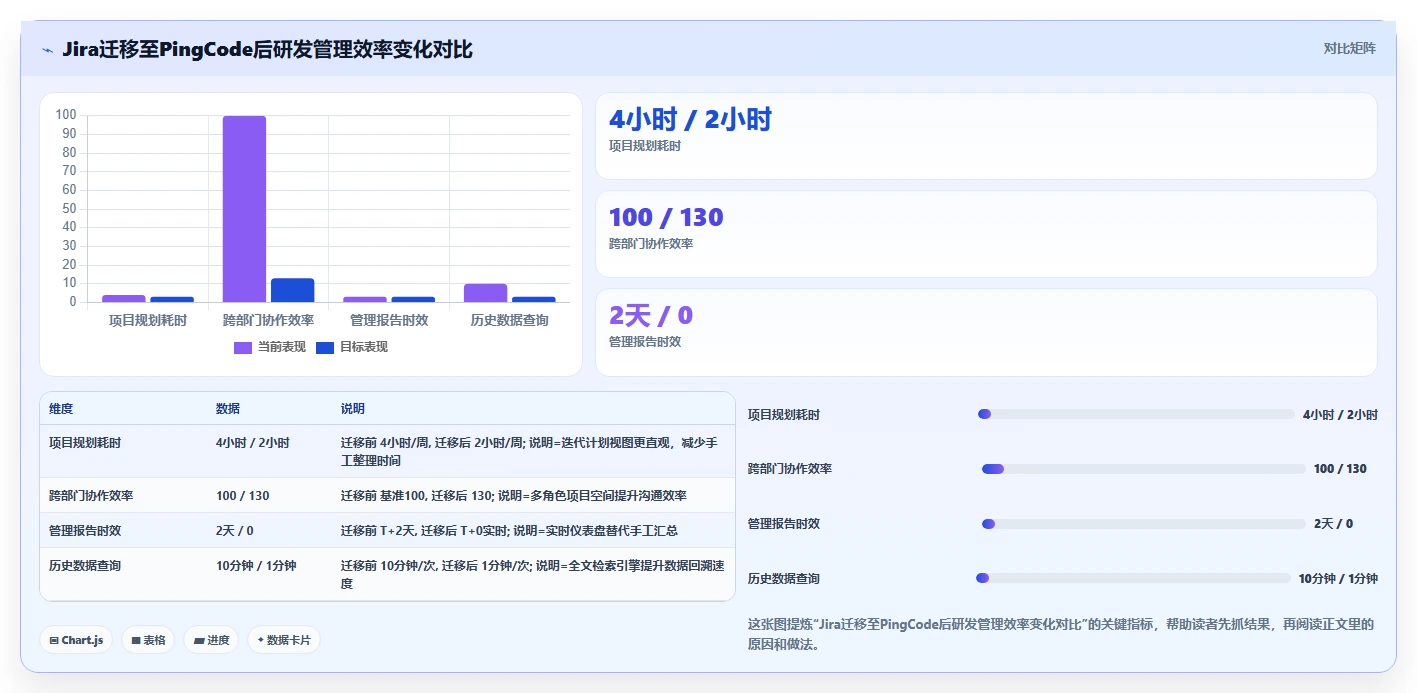This screenshot has height=693, width=1417.
Task: Click y-axis tick label 0 on chart
Action: (72, 302)
